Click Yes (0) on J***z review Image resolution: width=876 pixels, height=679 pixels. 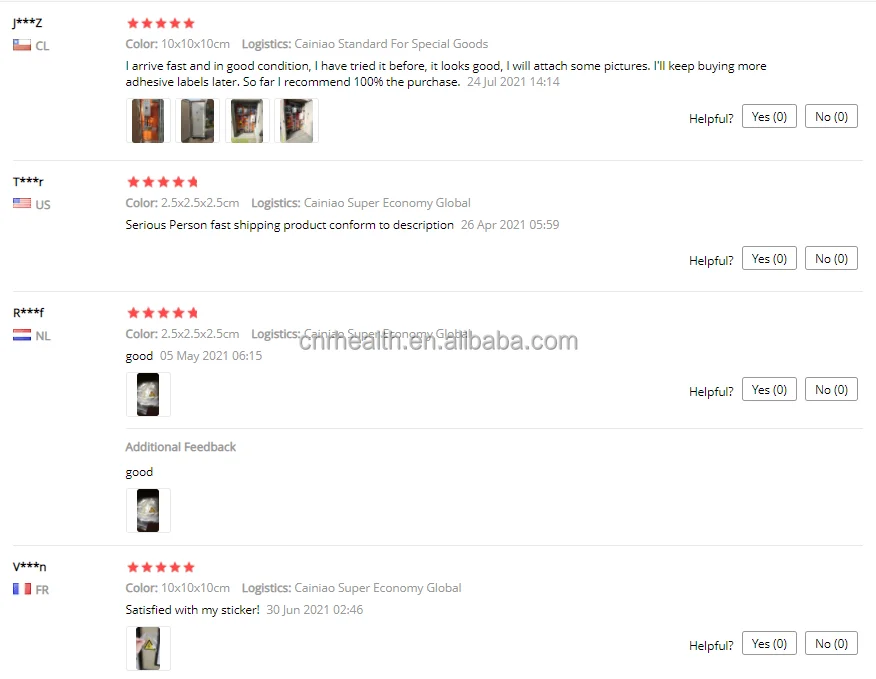(769, 116)
